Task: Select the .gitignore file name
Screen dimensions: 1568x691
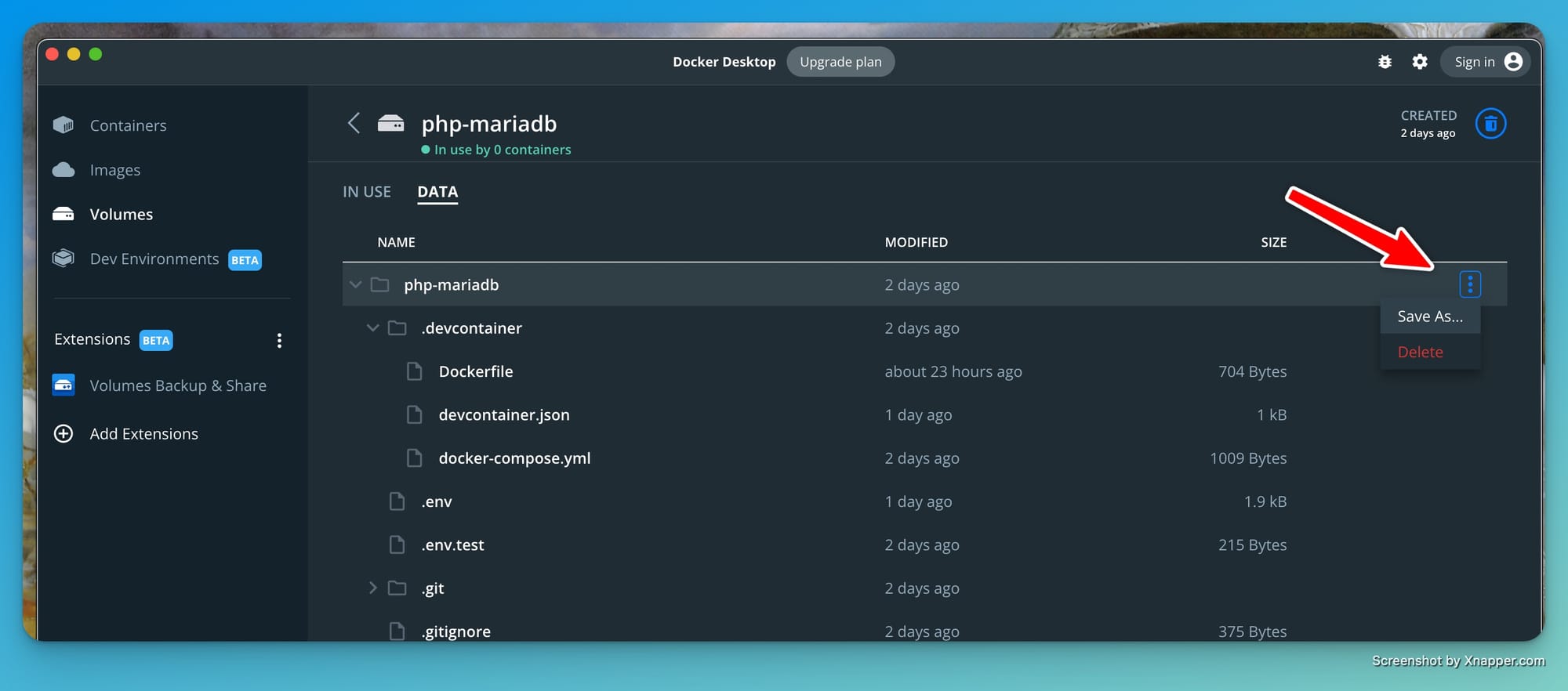Action: pos(456,631)
